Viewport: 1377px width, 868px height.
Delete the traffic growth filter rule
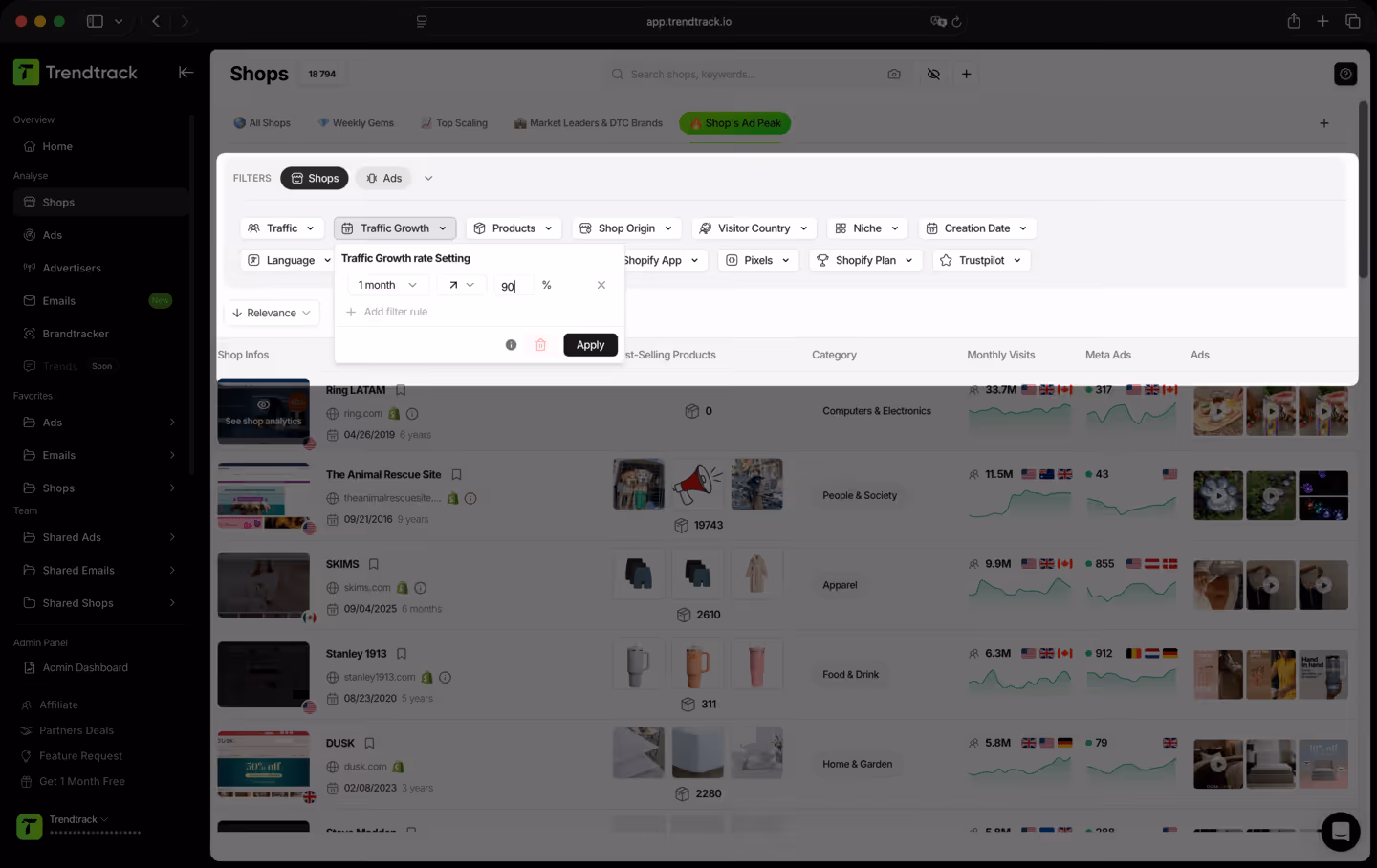point(540,345)
